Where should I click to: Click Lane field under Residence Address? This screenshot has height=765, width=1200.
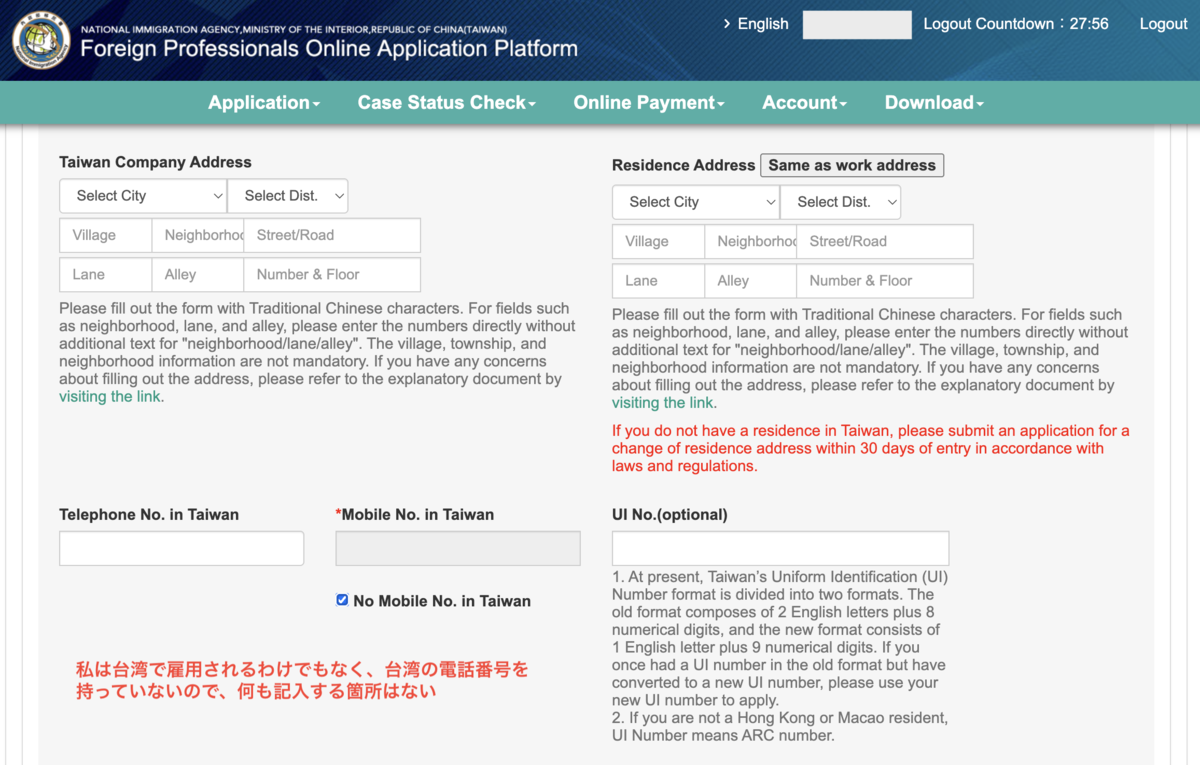(x=659, y=281)
